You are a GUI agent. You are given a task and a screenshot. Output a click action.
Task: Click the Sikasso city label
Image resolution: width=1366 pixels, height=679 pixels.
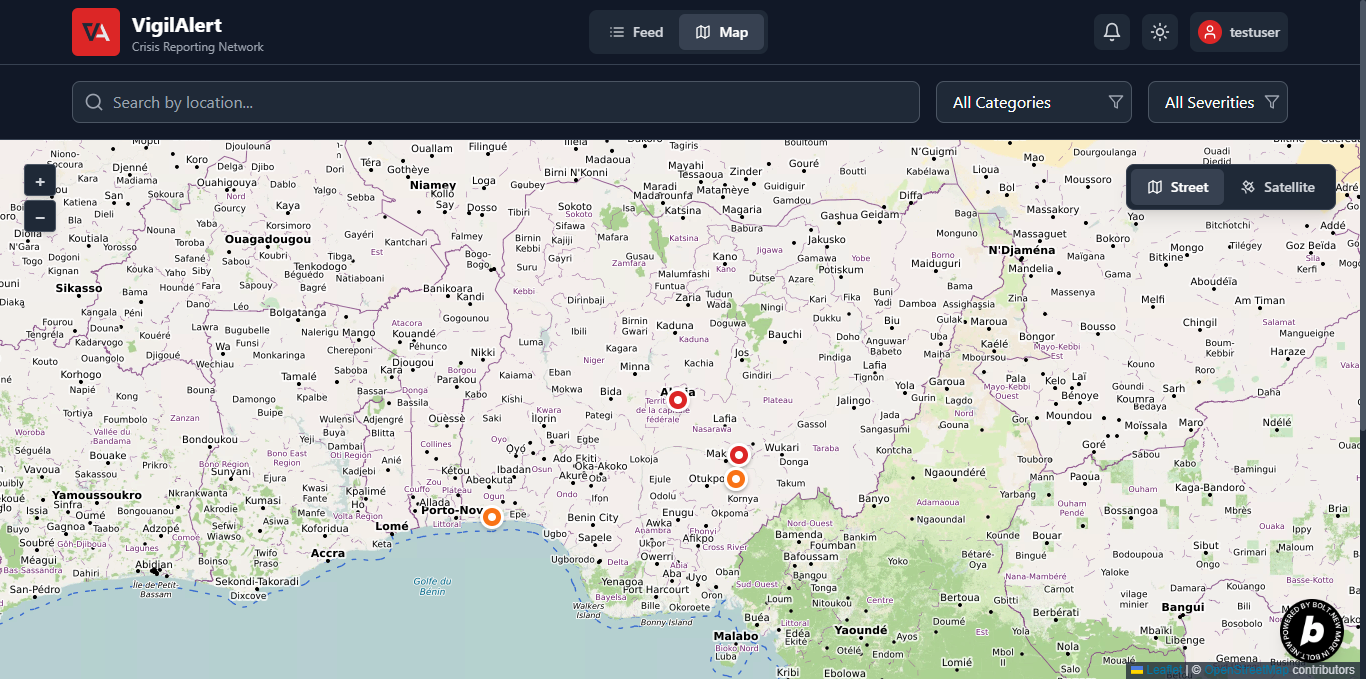pos(79,288)
